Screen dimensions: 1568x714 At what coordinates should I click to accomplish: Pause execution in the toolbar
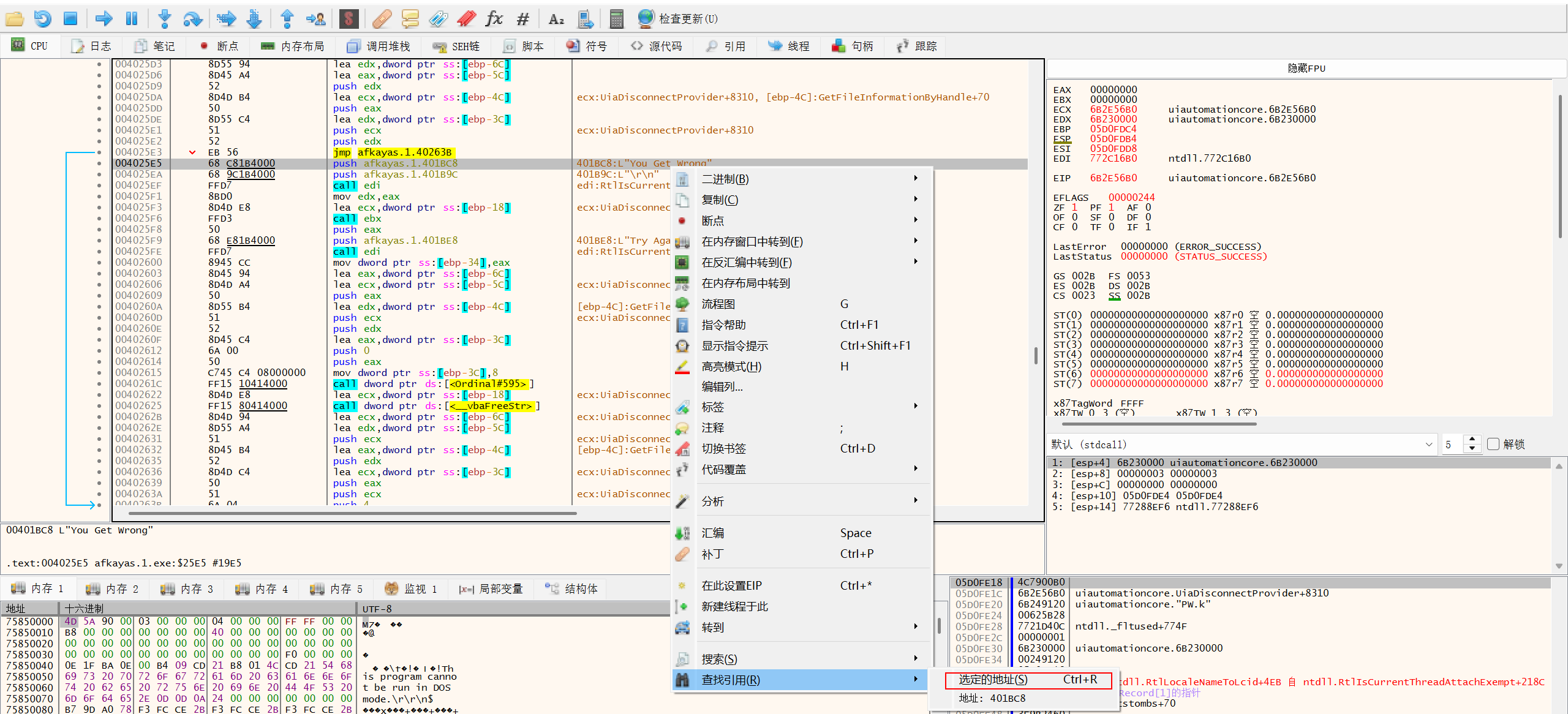pyautogui.click(x=132, y=19)
